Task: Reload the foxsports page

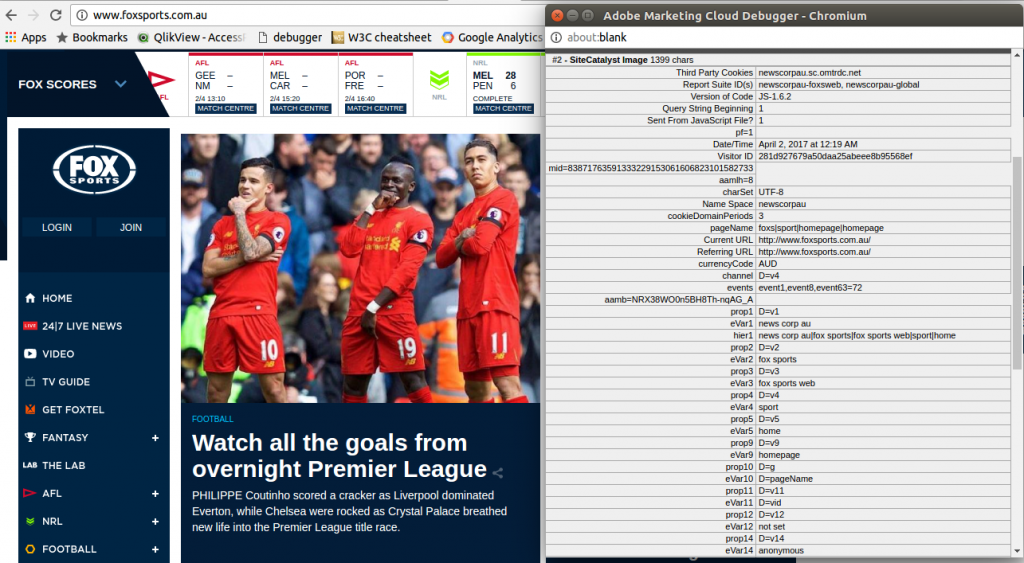Action: (x=56, y=14)
